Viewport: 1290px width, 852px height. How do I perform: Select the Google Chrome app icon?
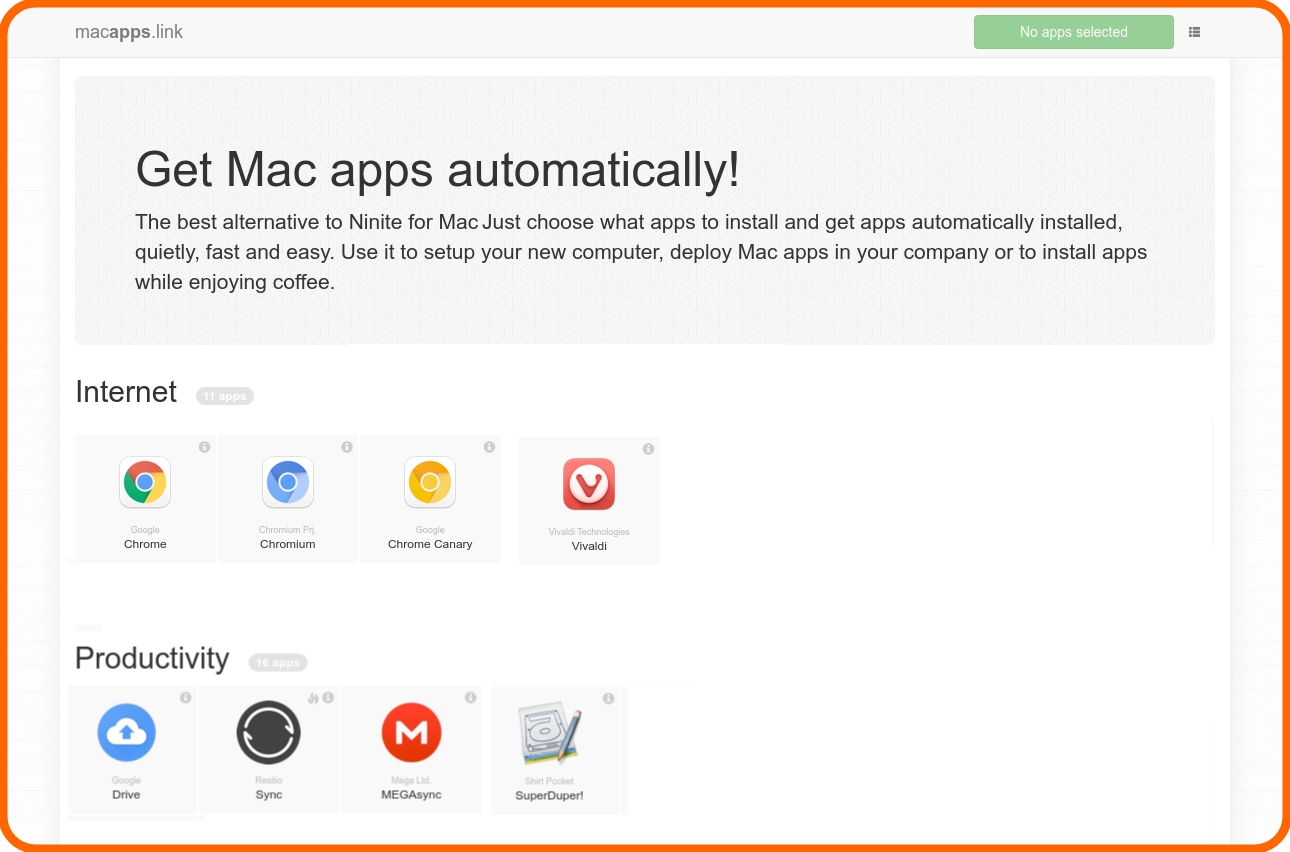[x=145, y=482]
